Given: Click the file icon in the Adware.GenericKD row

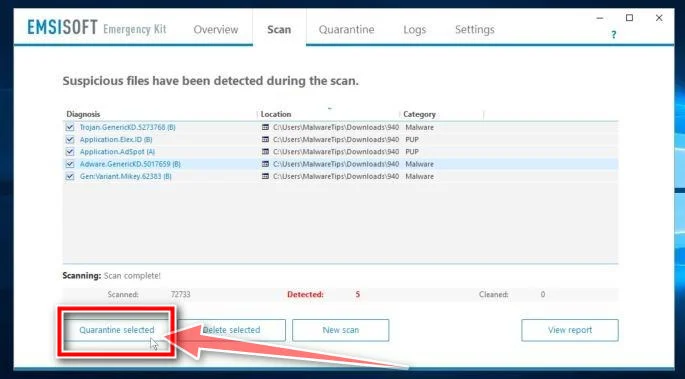Looking at the screenshot, I should 265,164.
